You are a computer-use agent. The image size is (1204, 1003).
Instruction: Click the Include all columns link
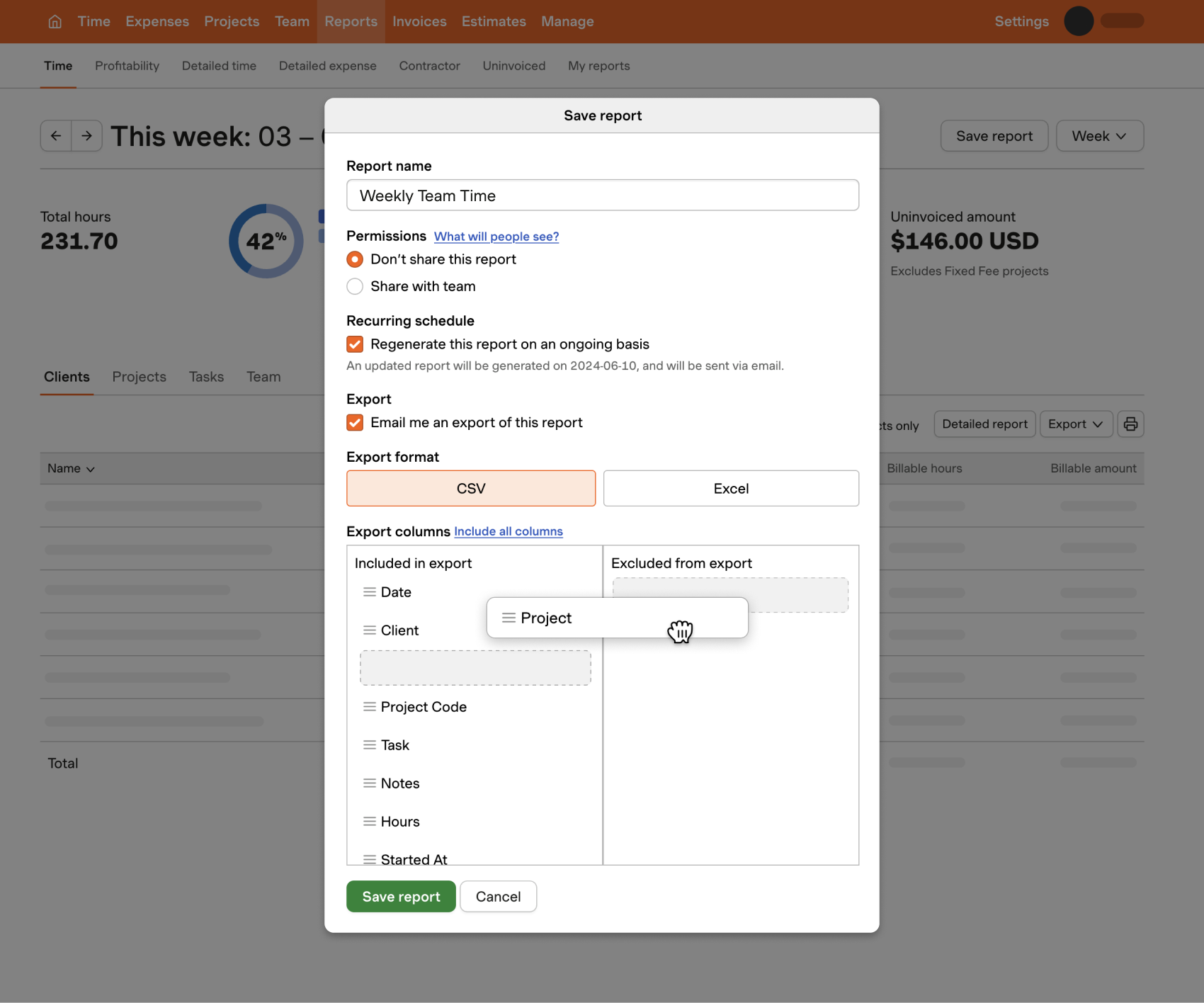(509, 531)
